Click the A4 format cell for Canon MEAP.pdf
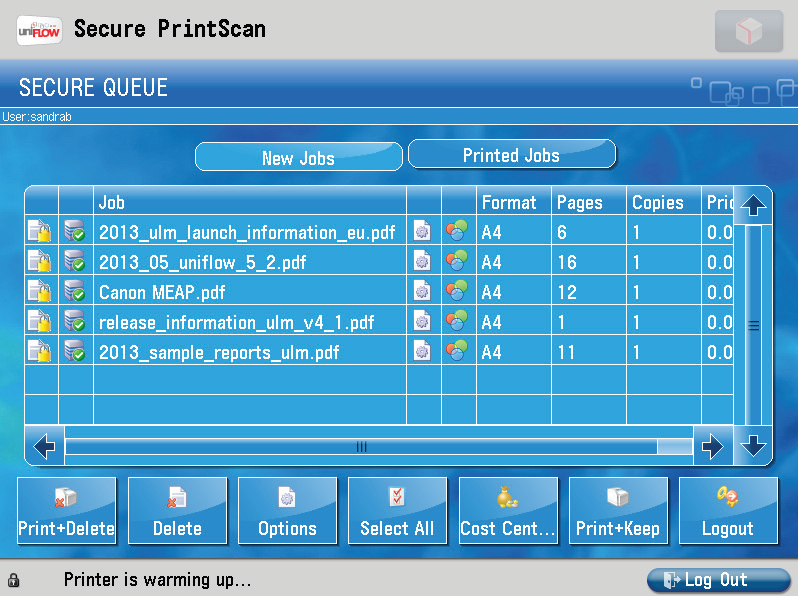Viewport: 799px width, 596px height. point(514,292)
